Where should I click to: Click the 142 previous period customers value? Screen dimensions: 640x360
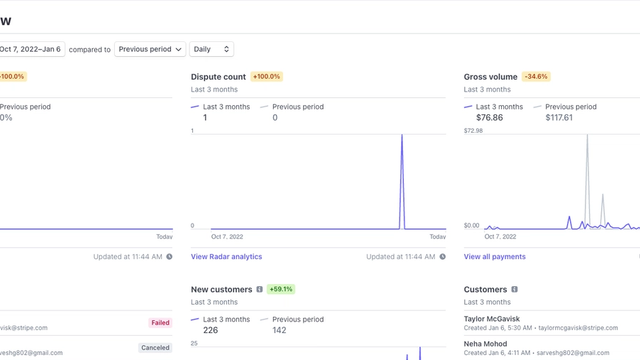(279, 330)
